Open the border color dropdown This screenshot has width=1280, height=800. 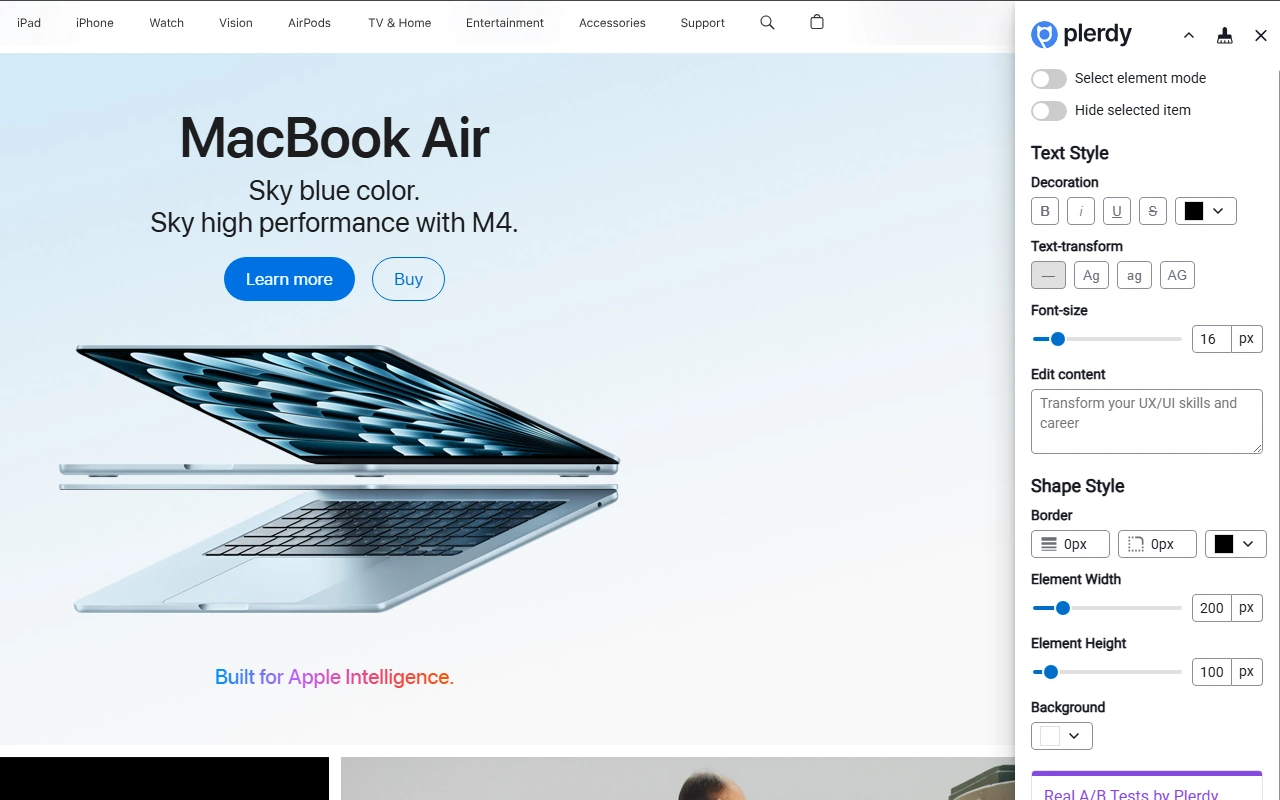tap(1235, 544)
